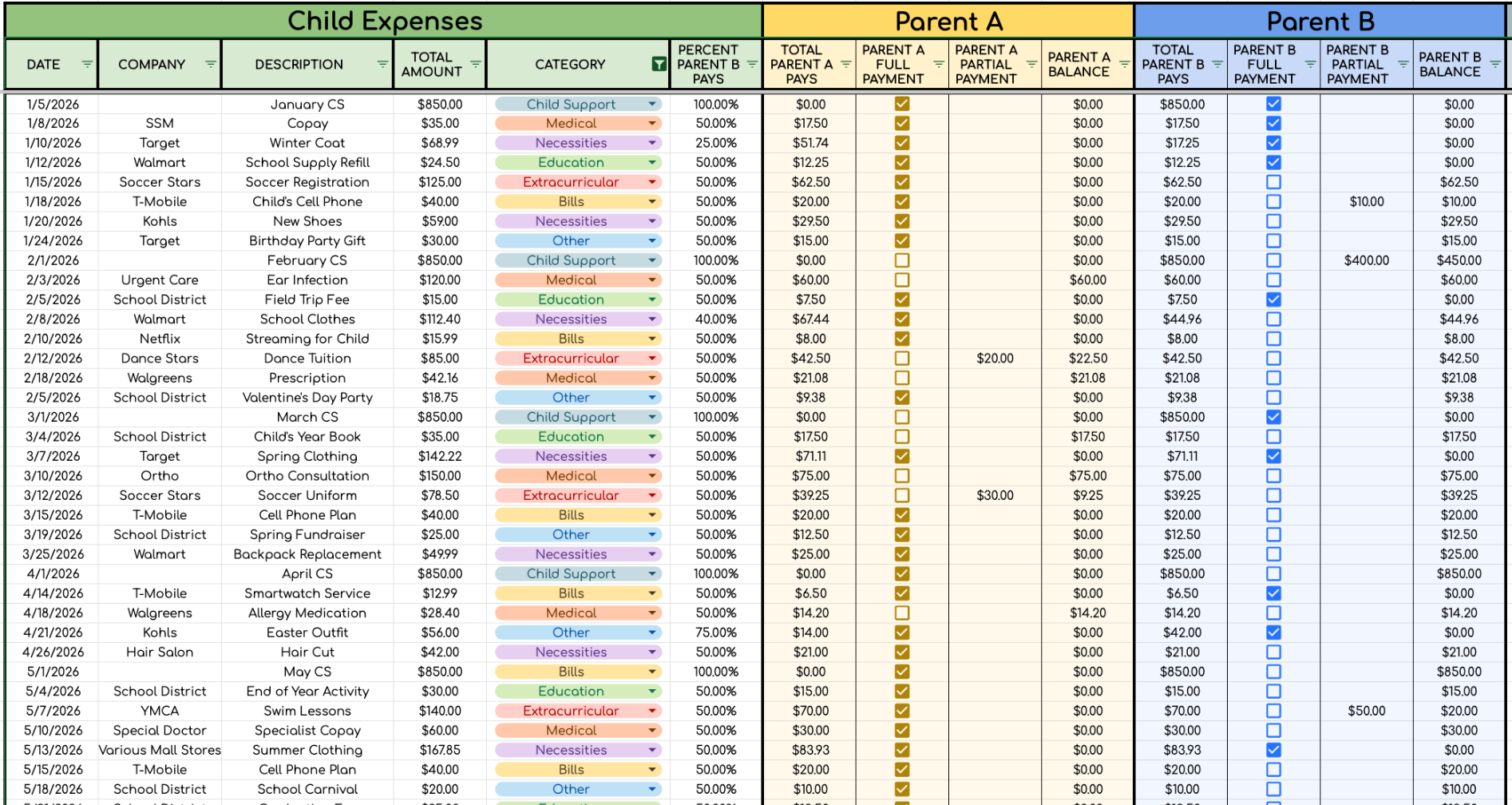
Task: Open Medical dropdown for Specialist Copay
Action: click(x=652, y=730)
